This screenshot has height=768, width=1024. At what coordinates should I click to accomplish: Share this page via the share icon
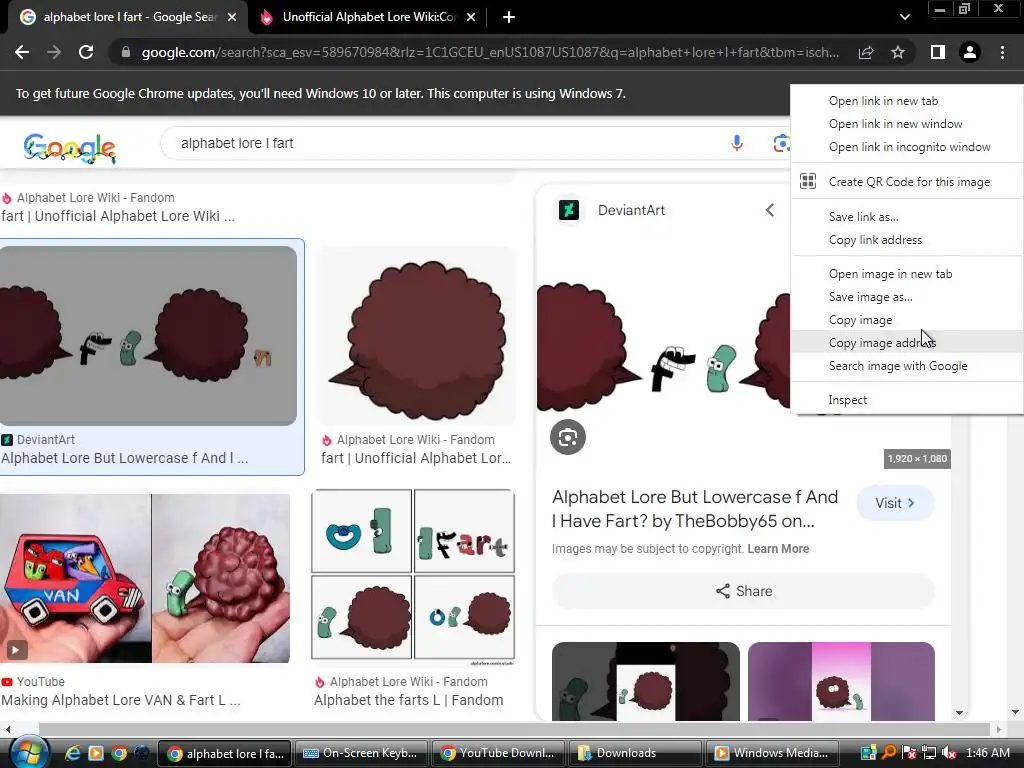(x=866, y=52)
